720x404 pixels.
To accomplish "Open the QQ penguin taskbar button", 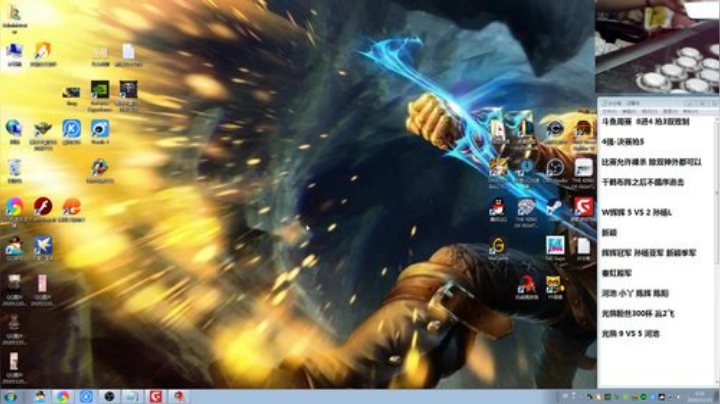I will pos(40,396).
